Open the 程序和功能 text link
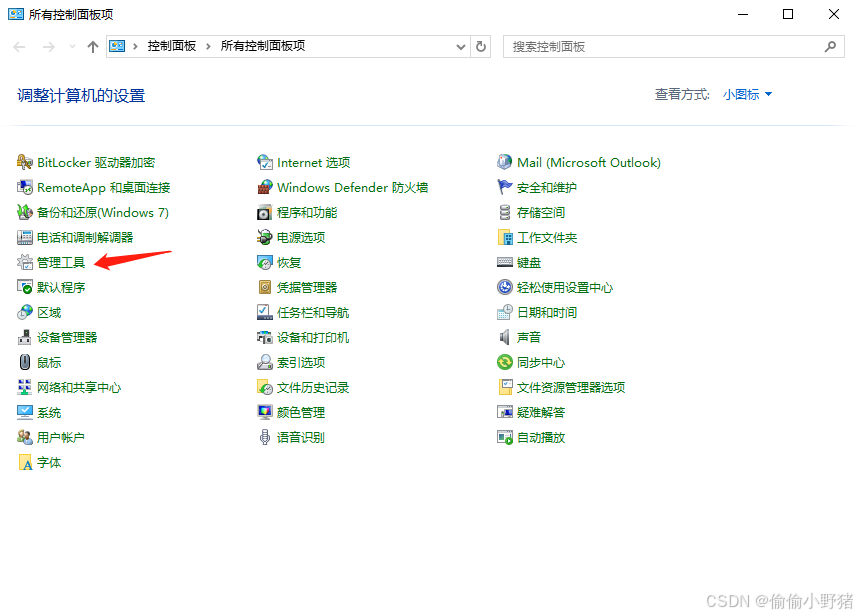Viewport: 857px width, 616px height. (x=307, y=213)
